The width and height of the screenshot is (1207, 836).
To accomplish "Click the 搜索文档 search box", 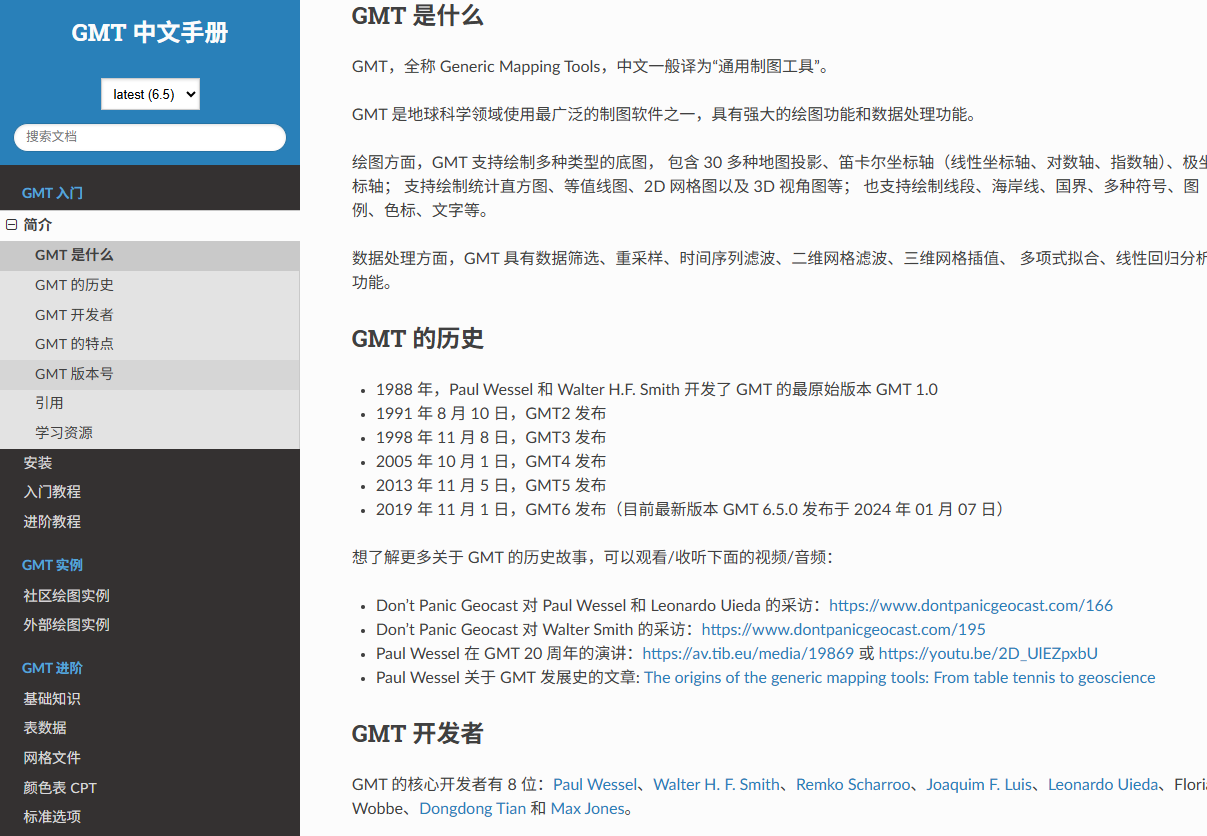I will (x=150, y=137).
